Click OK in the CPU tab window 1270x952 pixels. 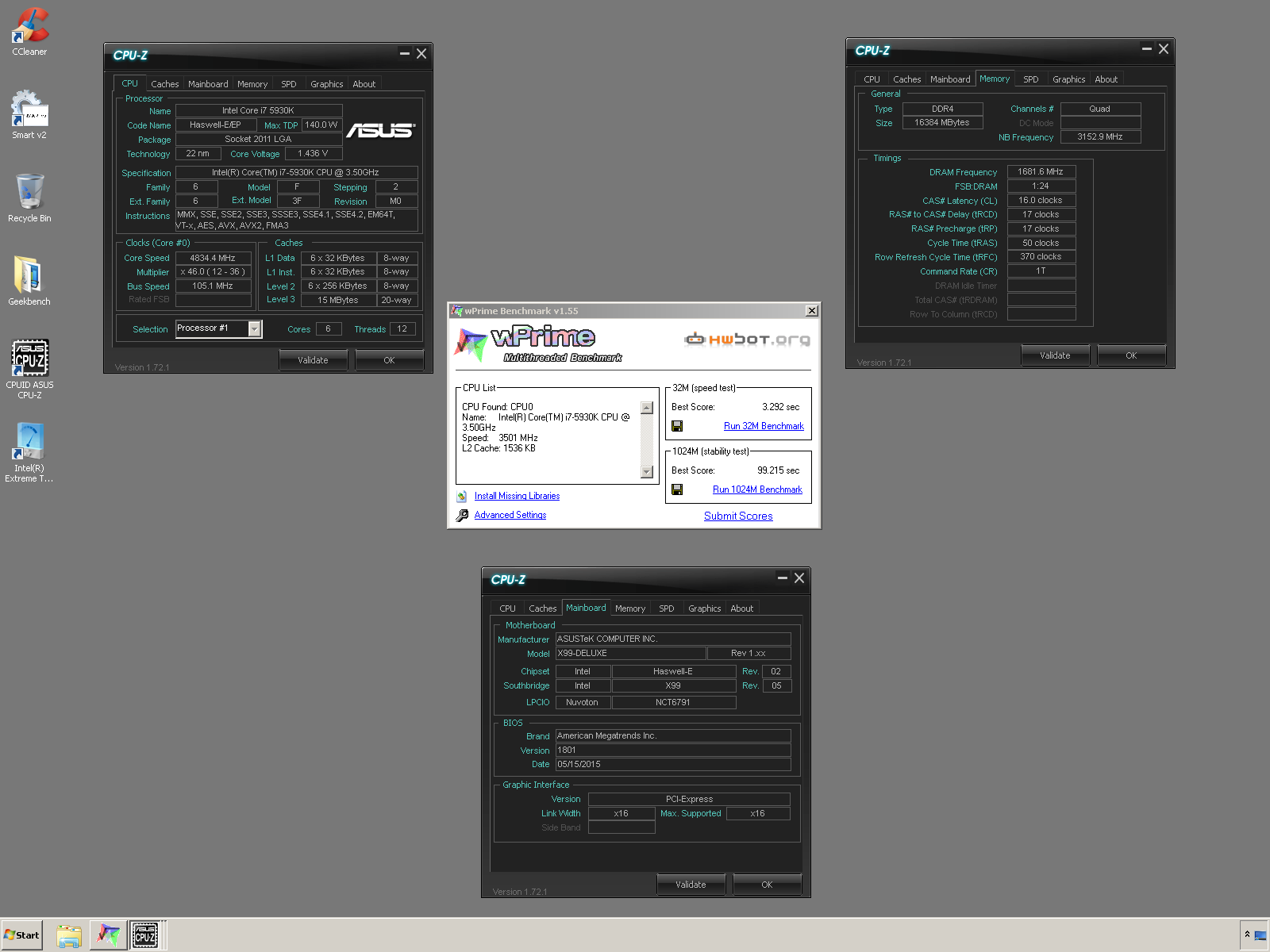[x=389, y=360]
